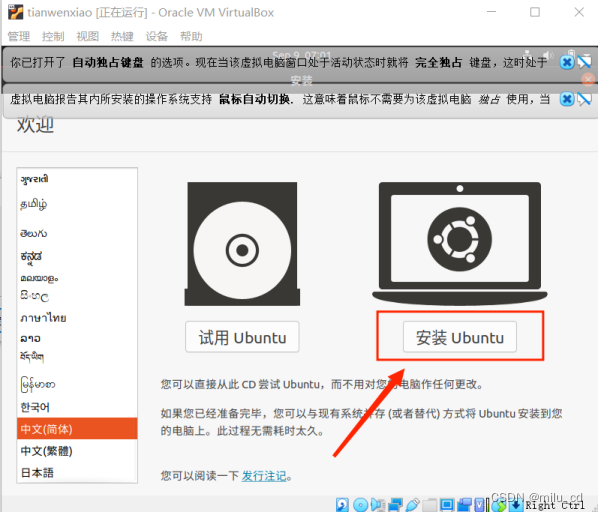Click the laptop Ubuntu logo image
598x513 pixels.
pos(460,243)
